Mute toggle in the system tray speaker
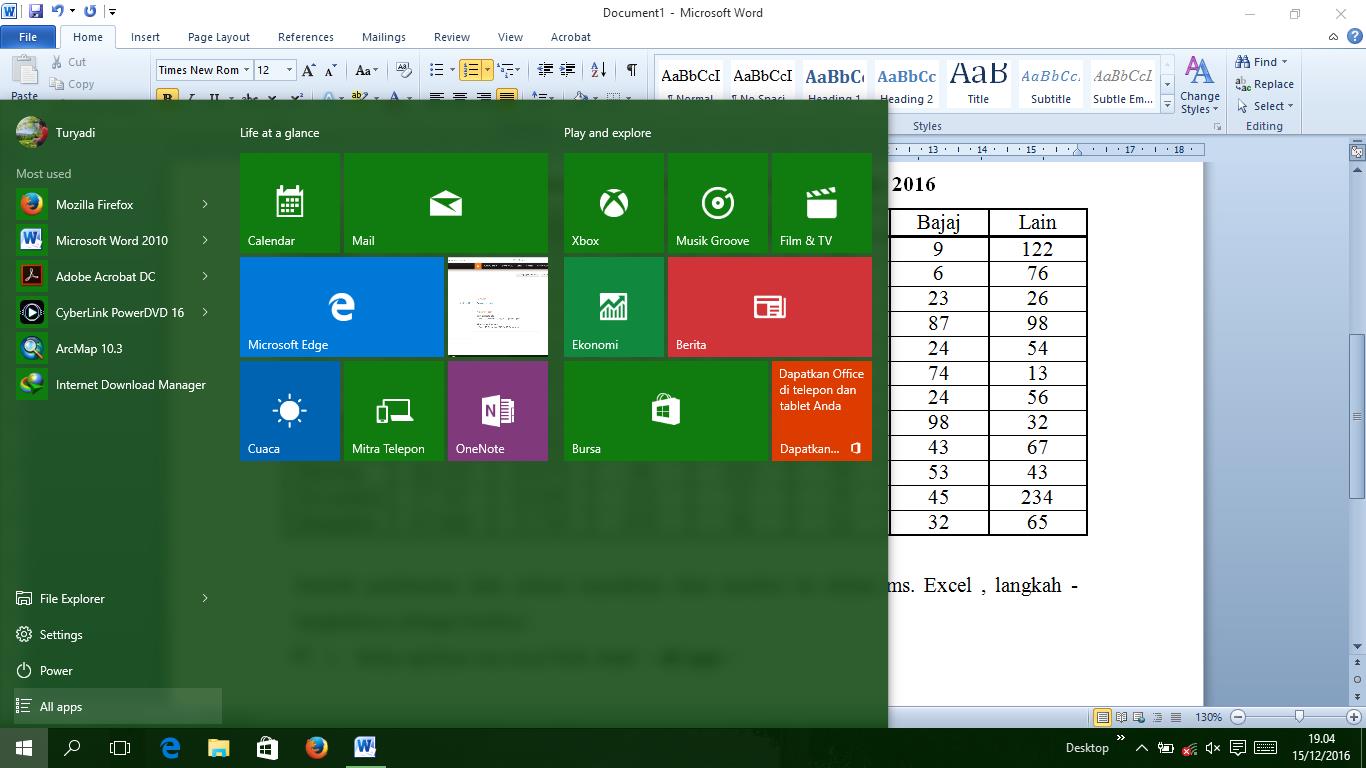This screenshot has width=1366, height=768. pyautogui.click(x=1213, y=747)
